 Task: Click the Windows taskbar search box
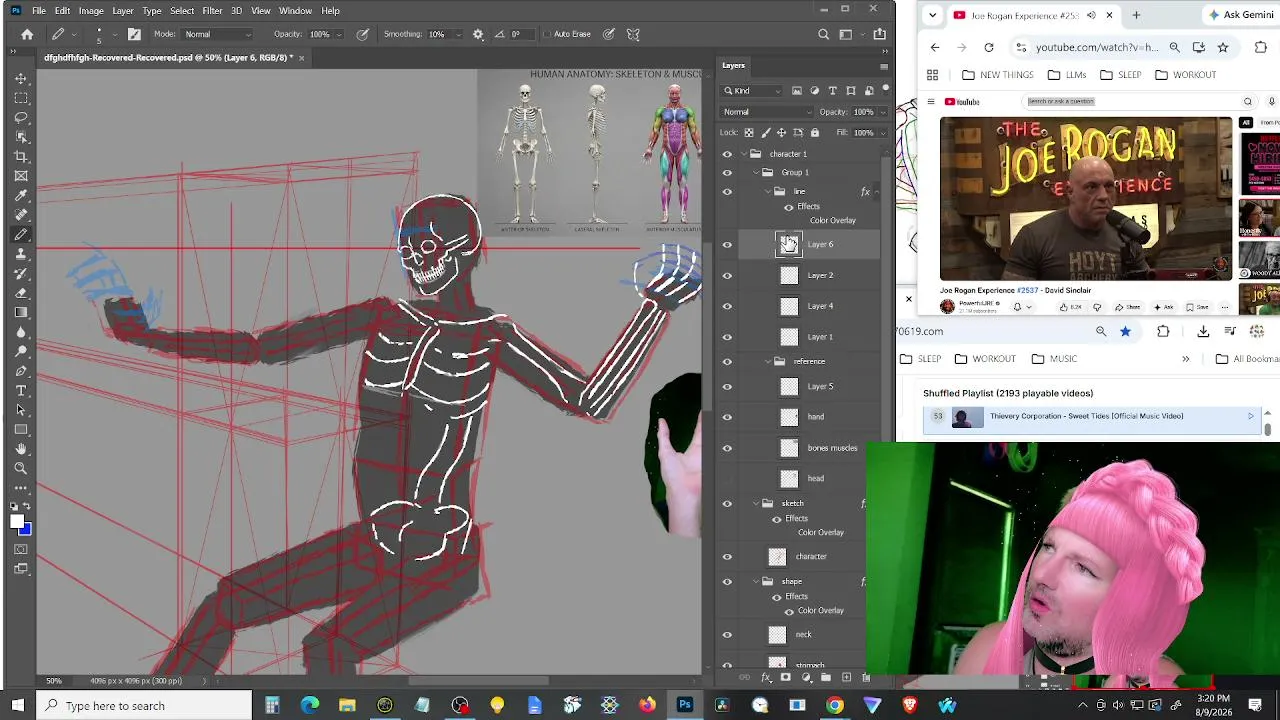point(144,705)
